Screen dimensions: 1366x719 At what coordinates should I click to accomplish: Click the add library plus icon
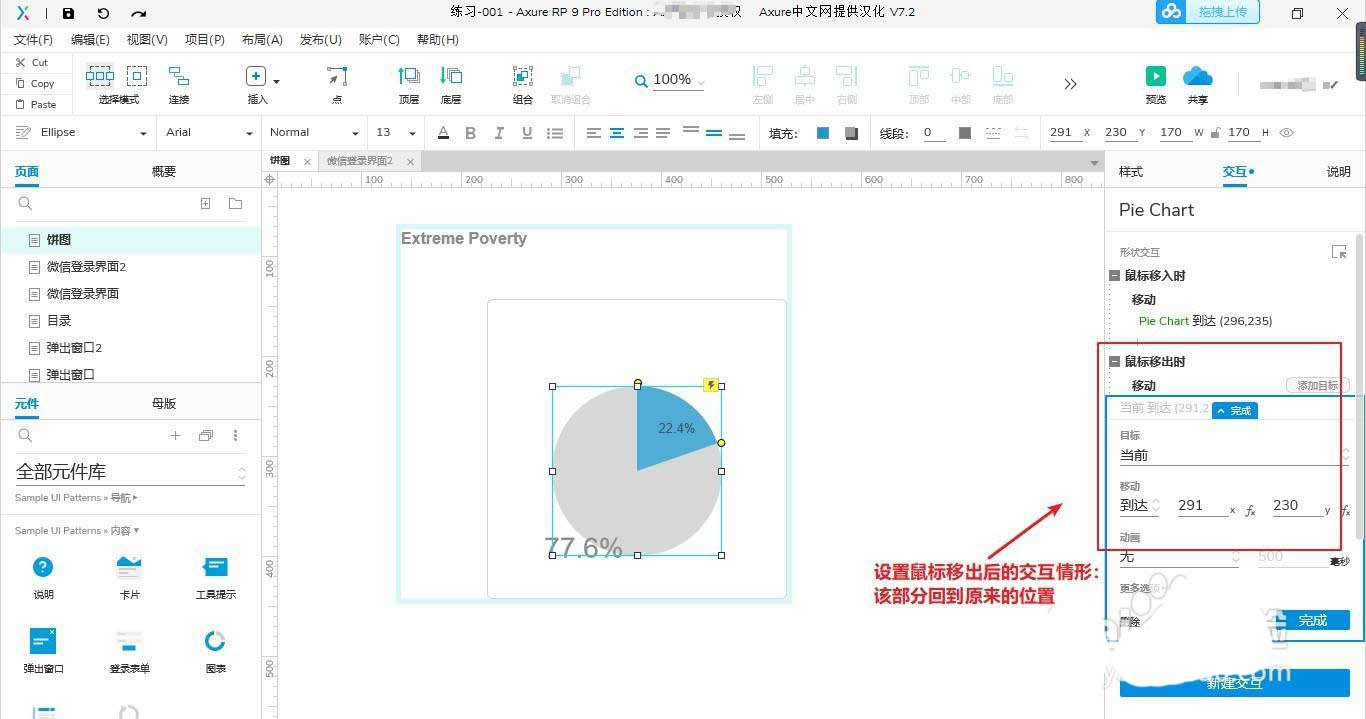(x=175, y=435)
